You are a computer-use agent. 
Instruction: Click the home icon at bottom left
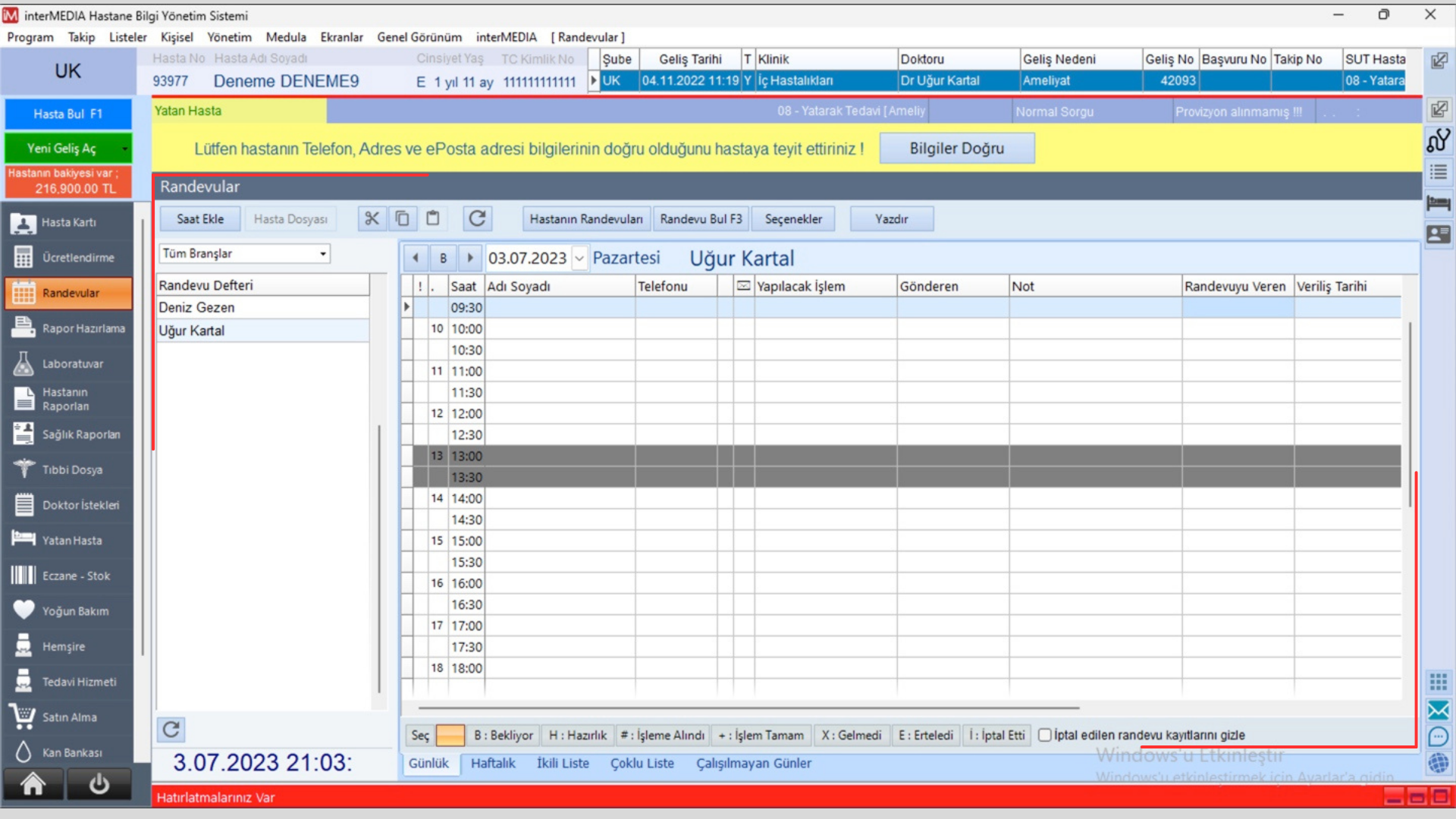tap(33, 784)
